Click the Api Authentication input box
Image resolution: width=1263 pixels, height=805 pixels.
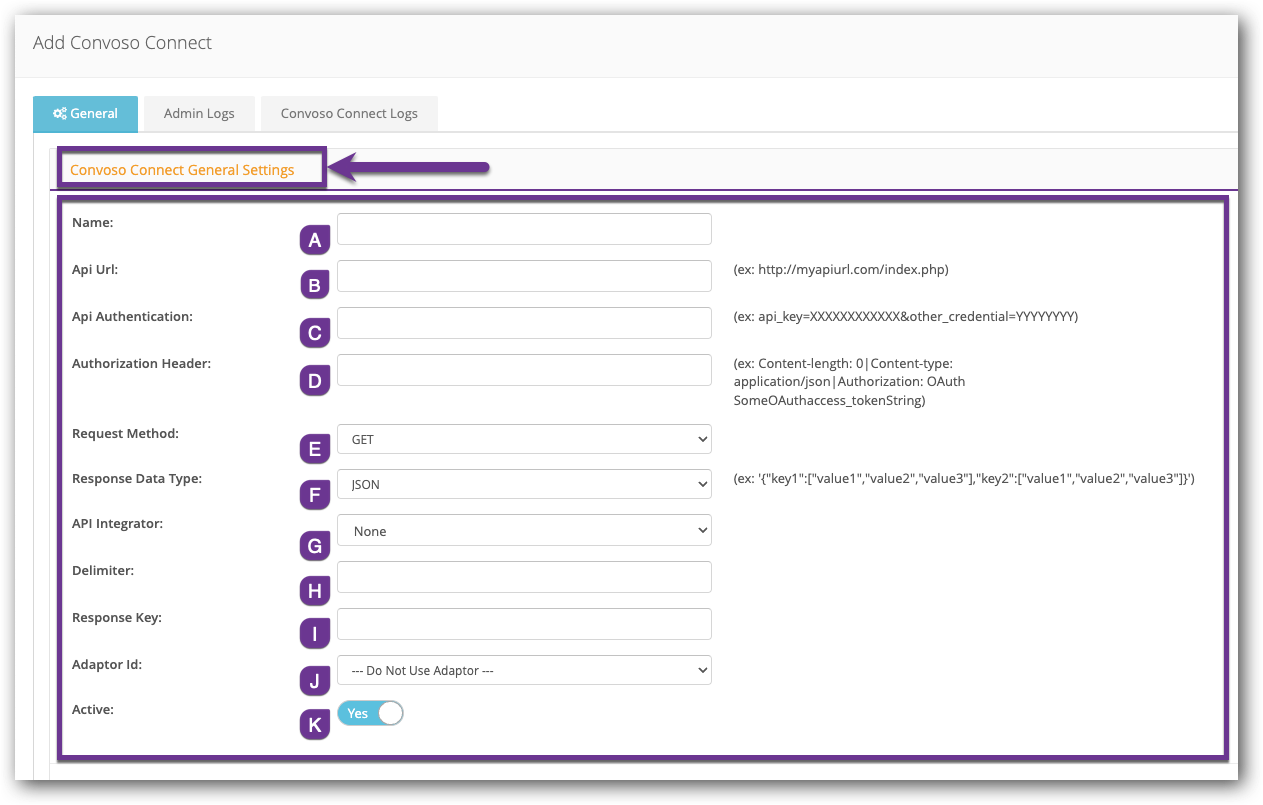click(x=524, y=323)
